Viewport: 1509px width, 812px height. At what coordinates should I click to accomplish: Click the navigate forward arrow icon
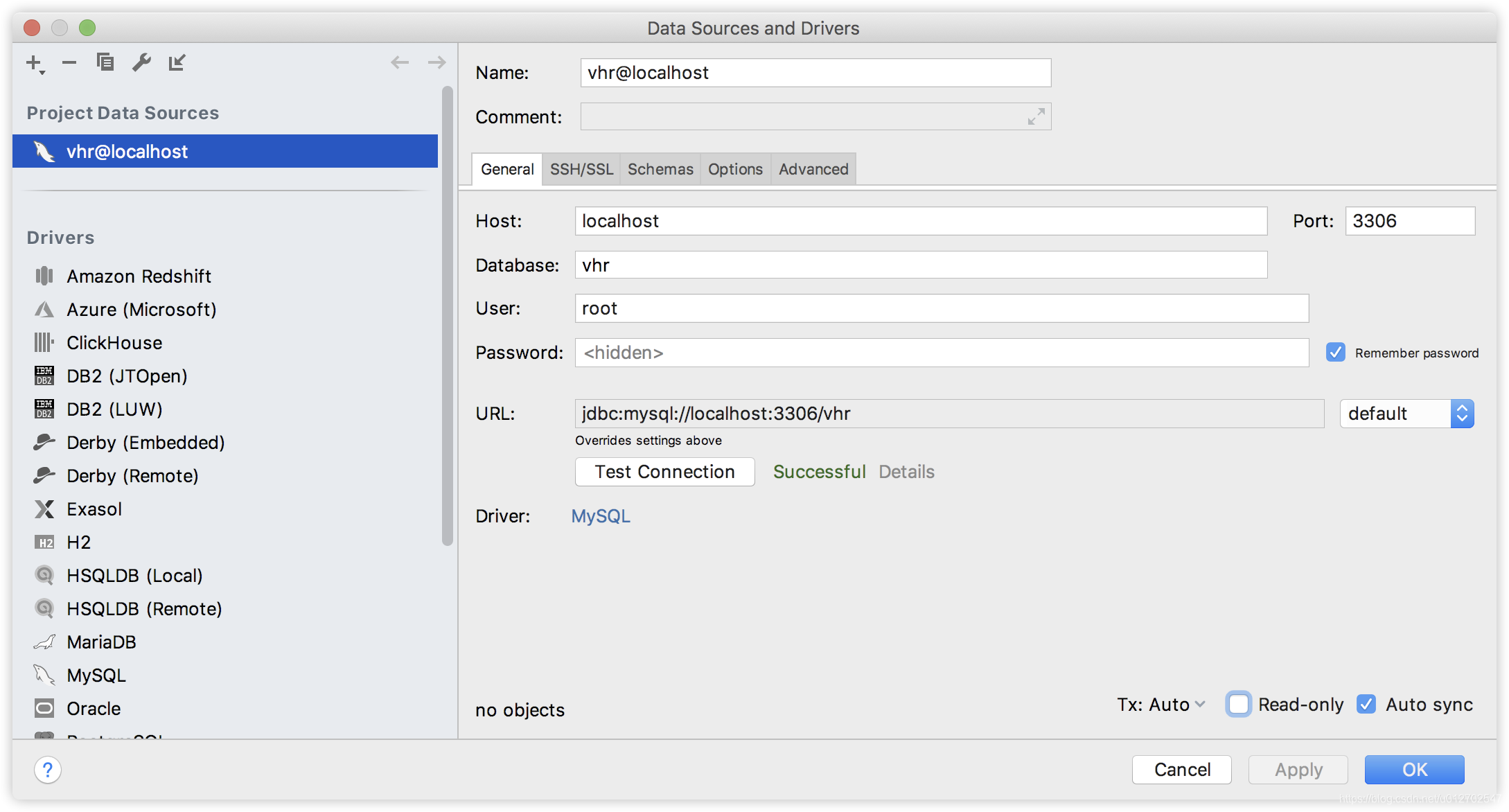[x=437, y=62]
